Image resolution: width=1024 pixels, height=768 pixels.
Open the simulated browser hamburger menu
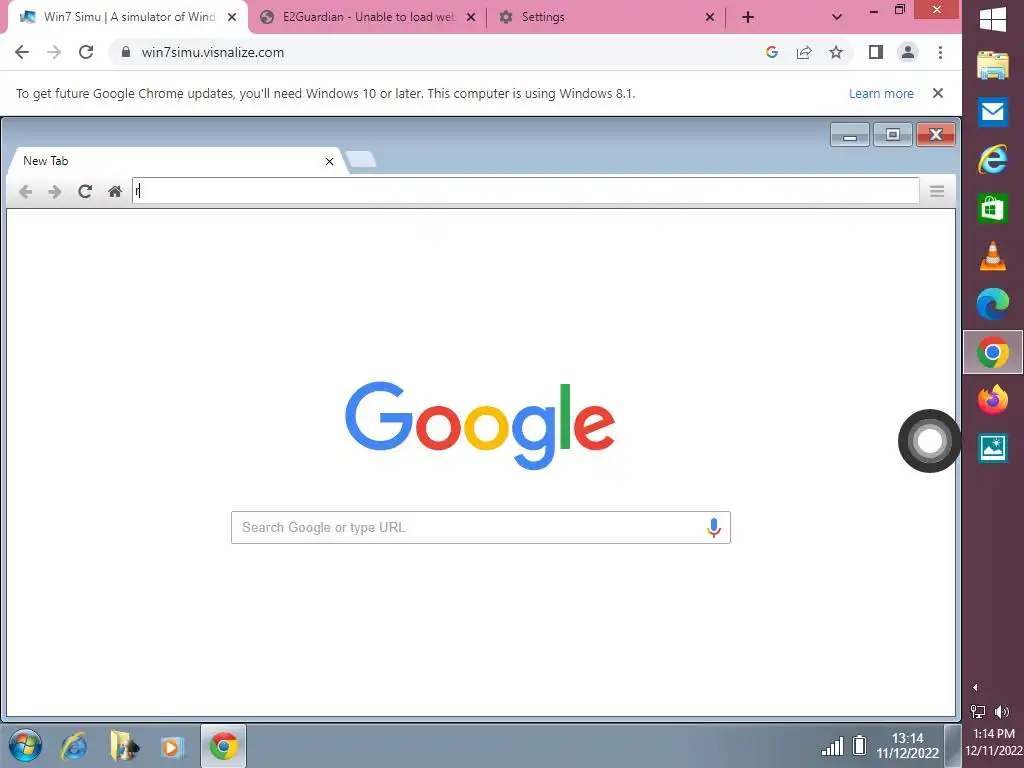pyautogui.click(x=937, y=191)
